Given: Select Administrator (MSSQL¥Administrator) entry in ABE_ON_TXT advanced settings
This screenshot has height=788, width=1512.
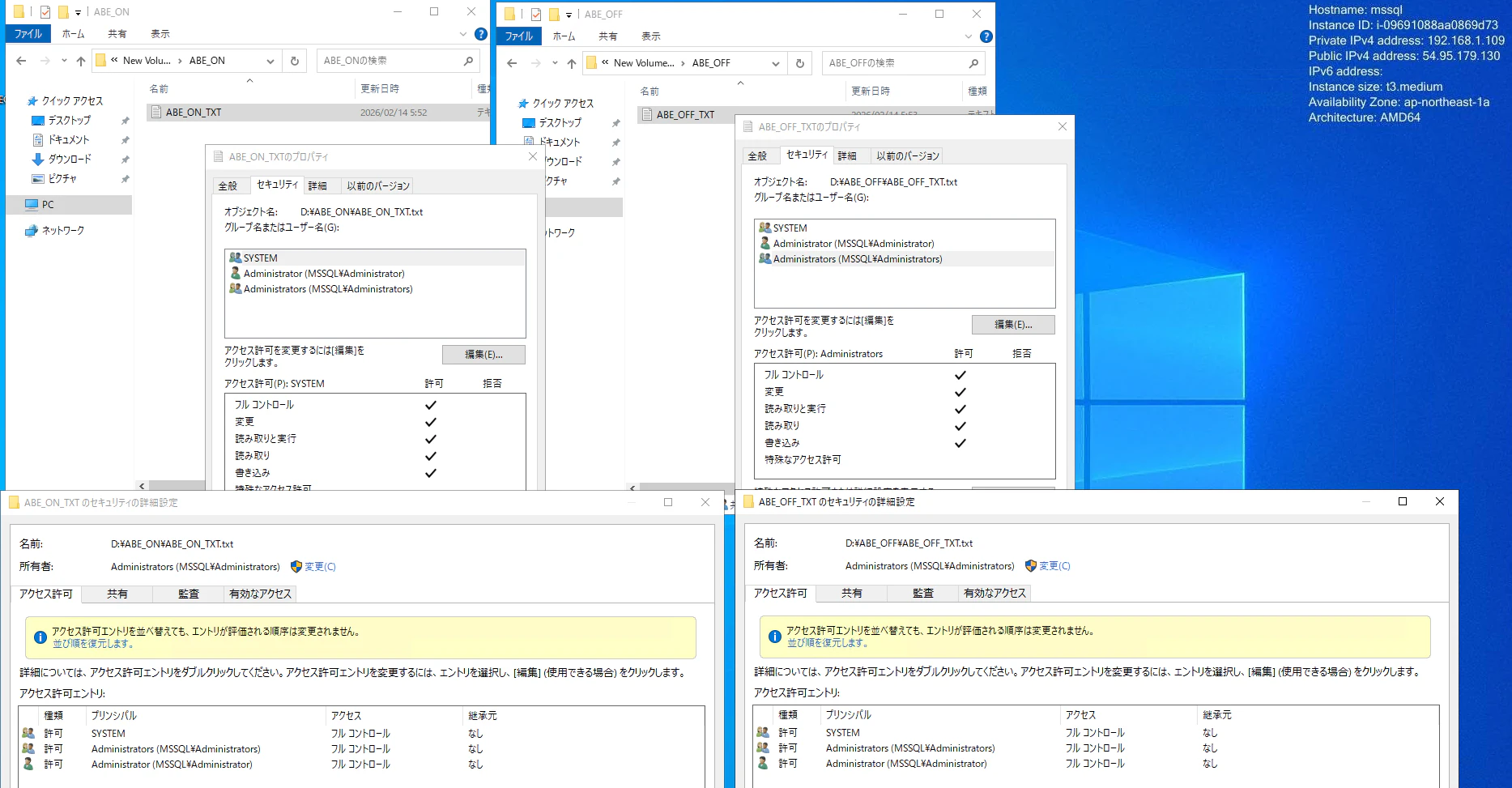Looking at the screenshot, I should [x=361, y=765].
